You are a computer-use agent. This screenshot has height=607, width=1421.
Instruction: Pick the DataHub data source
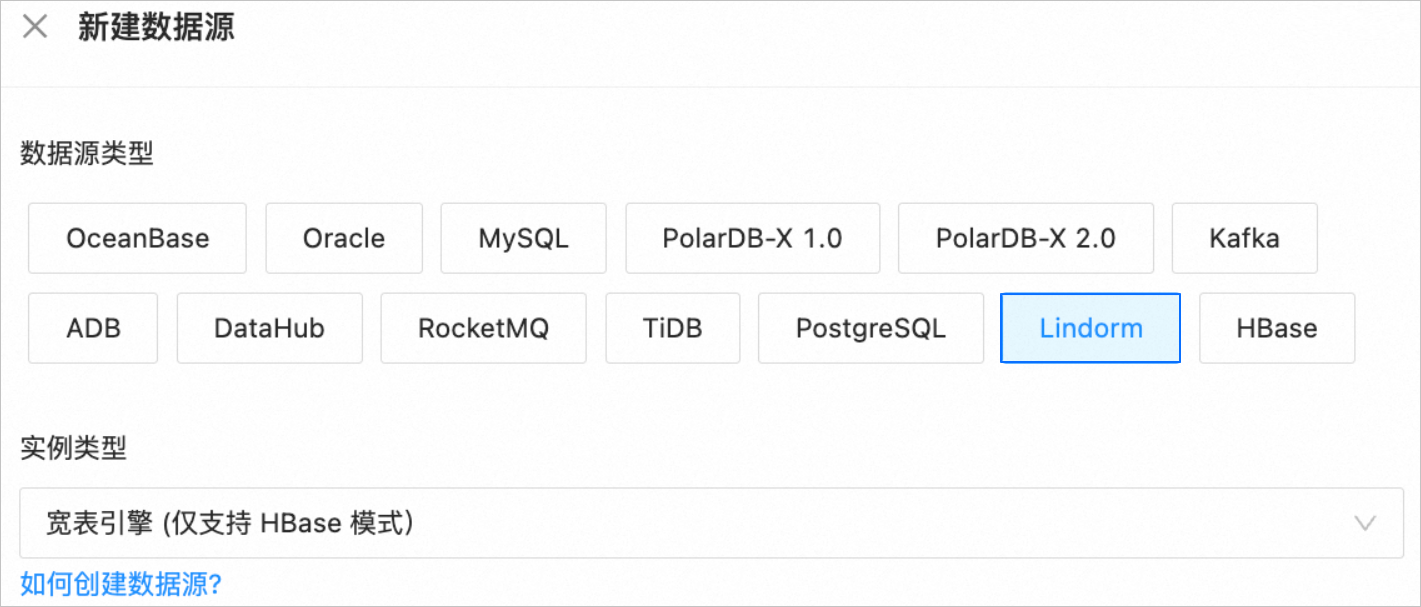click(269, 328)
